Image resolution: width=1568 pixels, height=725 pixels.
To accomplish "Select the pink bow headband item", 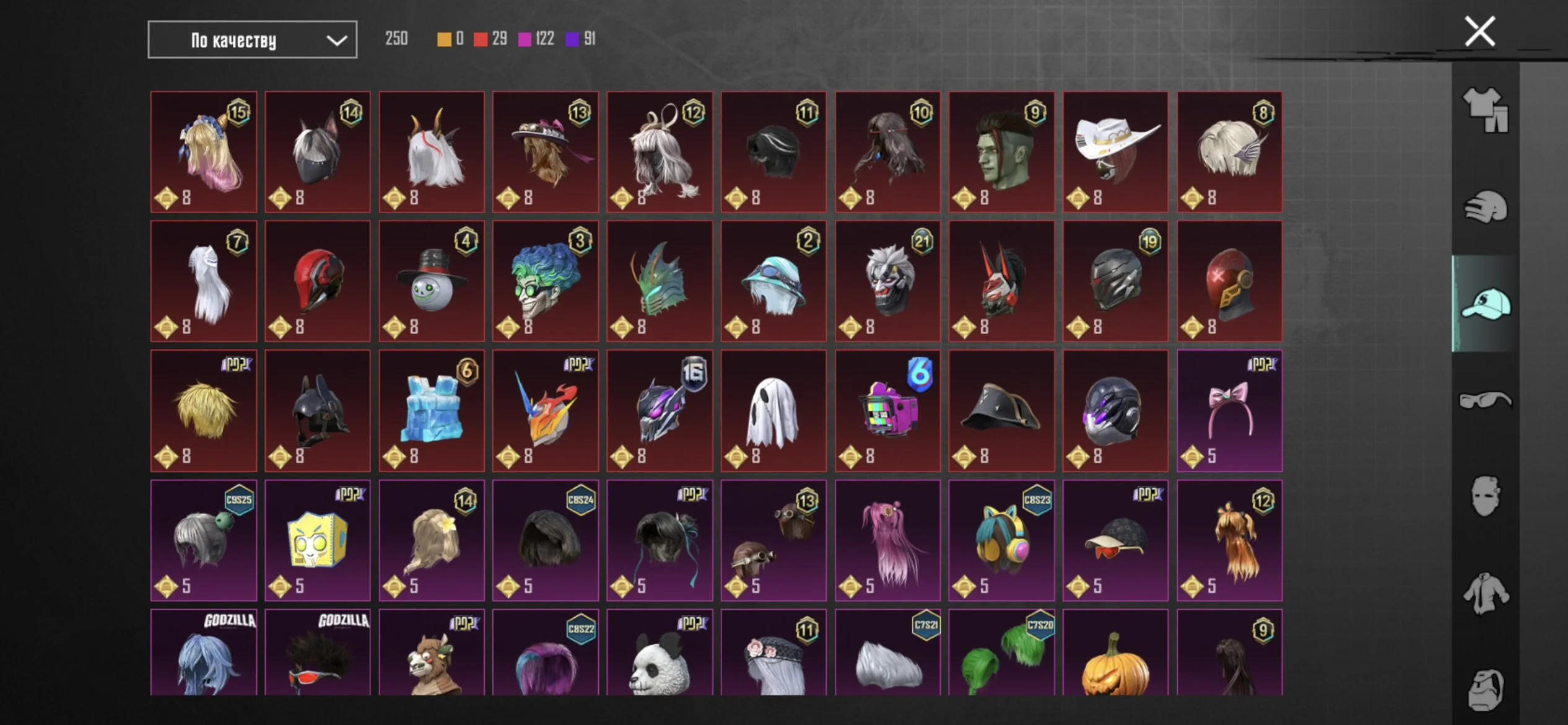I will pos(1229,411).
